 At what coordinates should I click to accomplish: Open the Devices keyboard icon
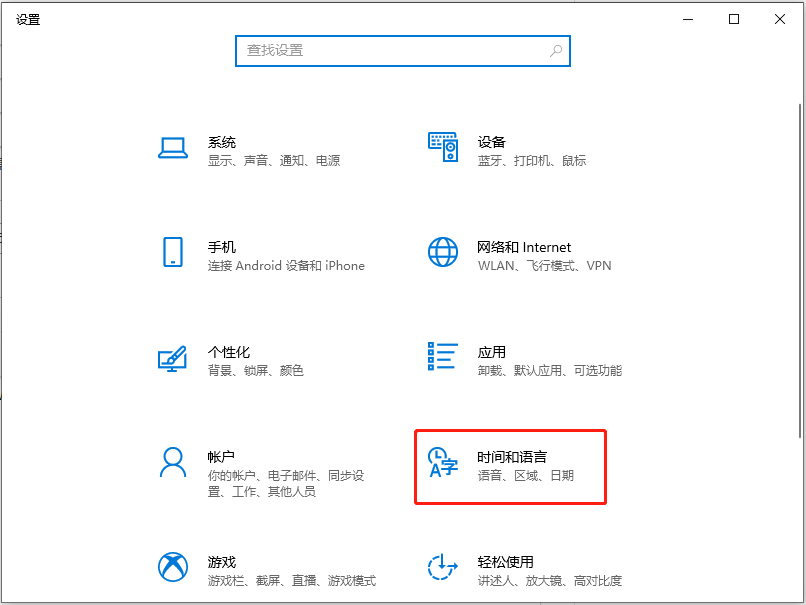point(442,147)
